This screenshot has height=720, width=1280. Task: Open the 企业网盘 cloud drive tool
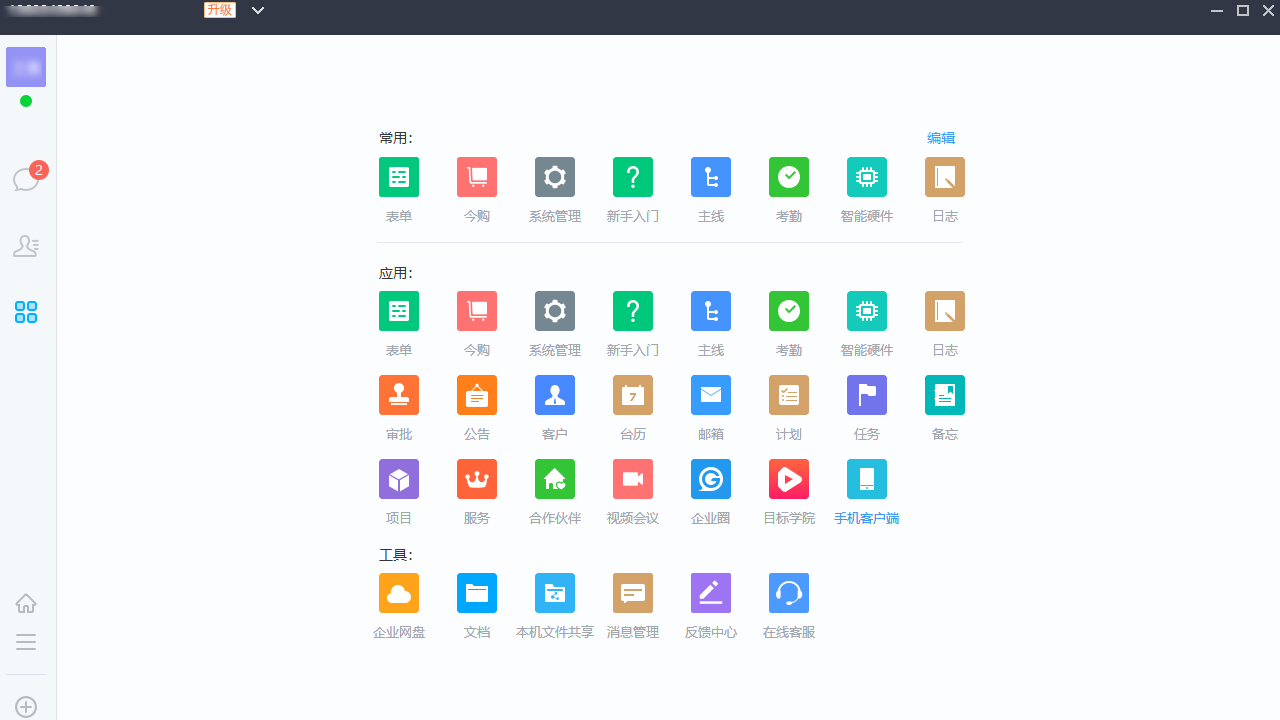pyautogui.click(x=398, y=593)
